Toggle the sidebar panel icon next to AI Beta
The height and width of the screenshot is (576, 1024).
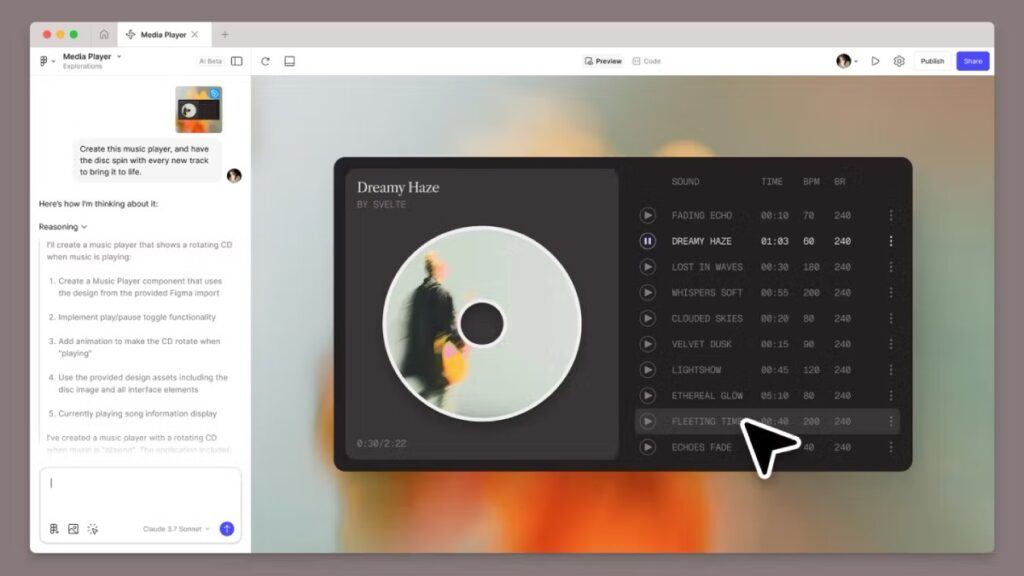click(x=236, y=61)
